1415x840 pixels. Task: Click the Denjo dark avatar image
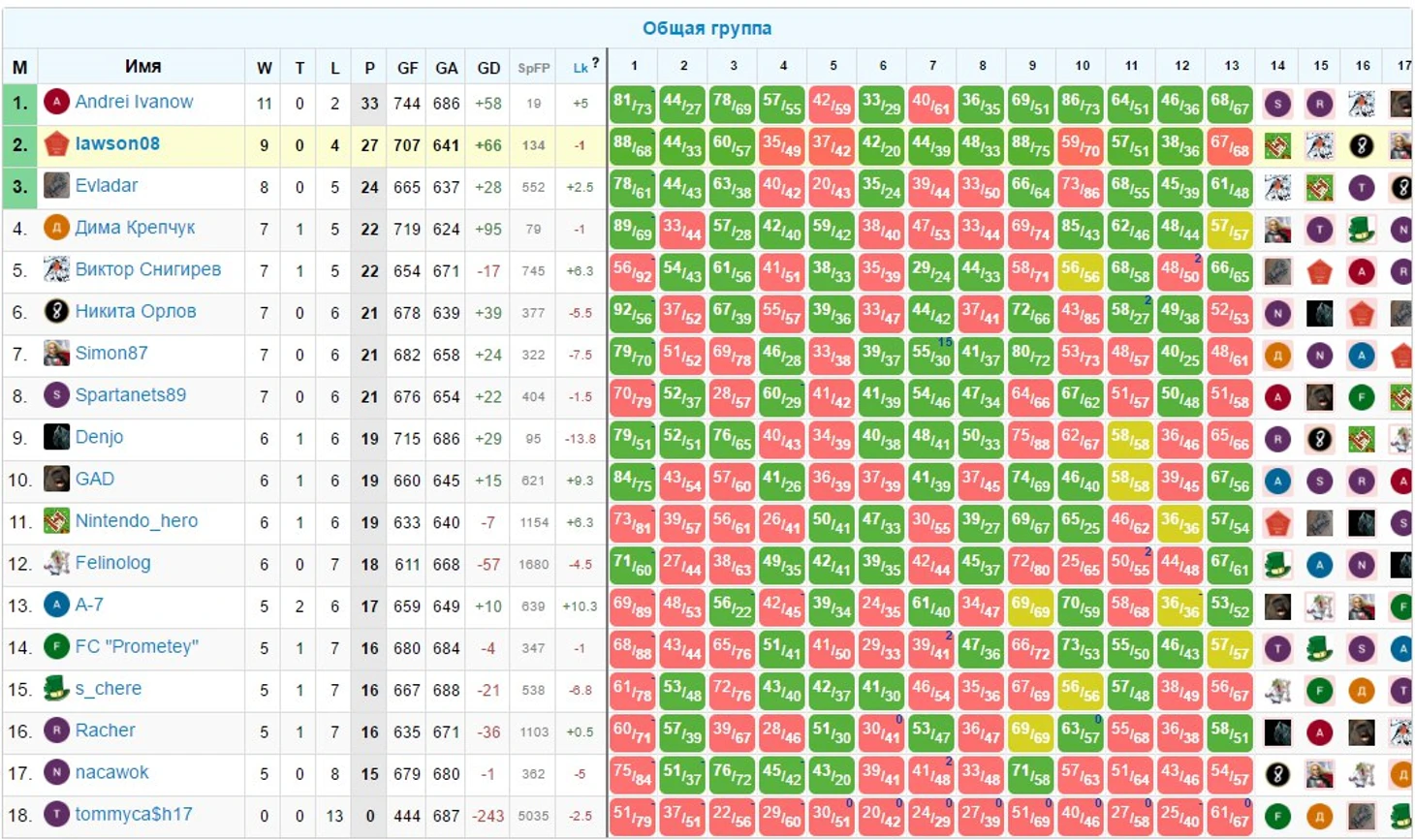[56, 437]
